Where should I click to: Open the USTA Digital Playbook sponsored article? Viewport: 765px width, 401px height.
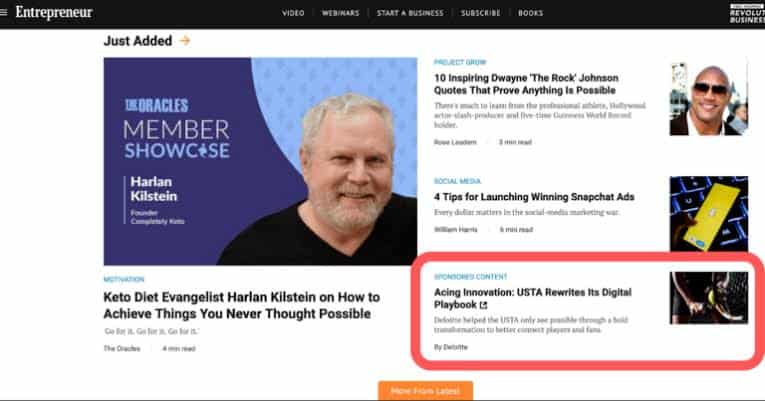coord(533,299)
